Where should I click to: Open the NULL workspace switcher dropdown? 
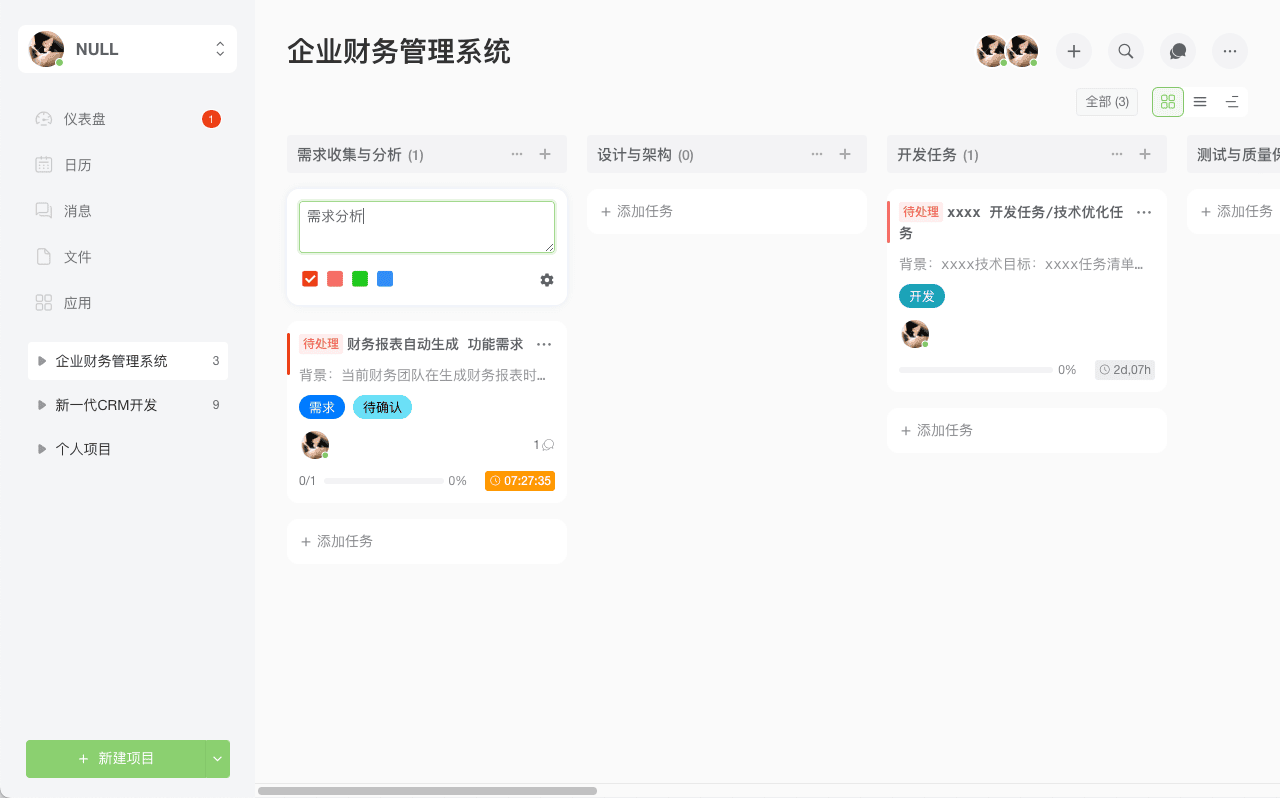pyautogui.click(x=219, y=48)
